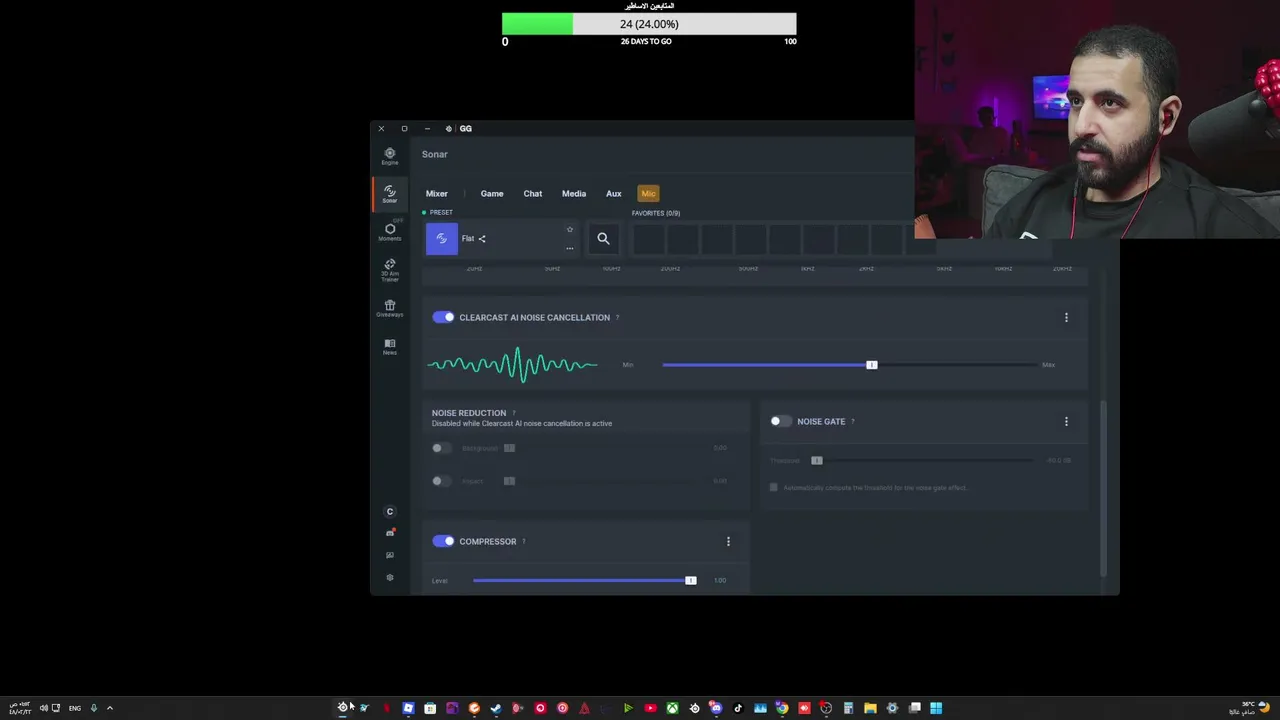Open Discord from the taskbar
This screenshot has width=1280, height=720.
tap(716, 708)
